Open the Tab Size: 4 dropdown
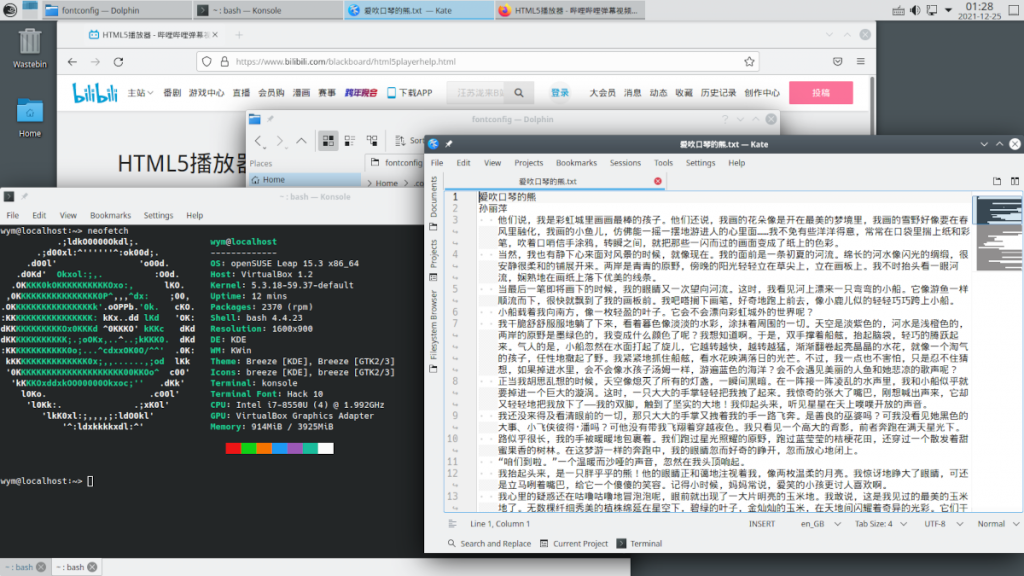 (875, 523)
